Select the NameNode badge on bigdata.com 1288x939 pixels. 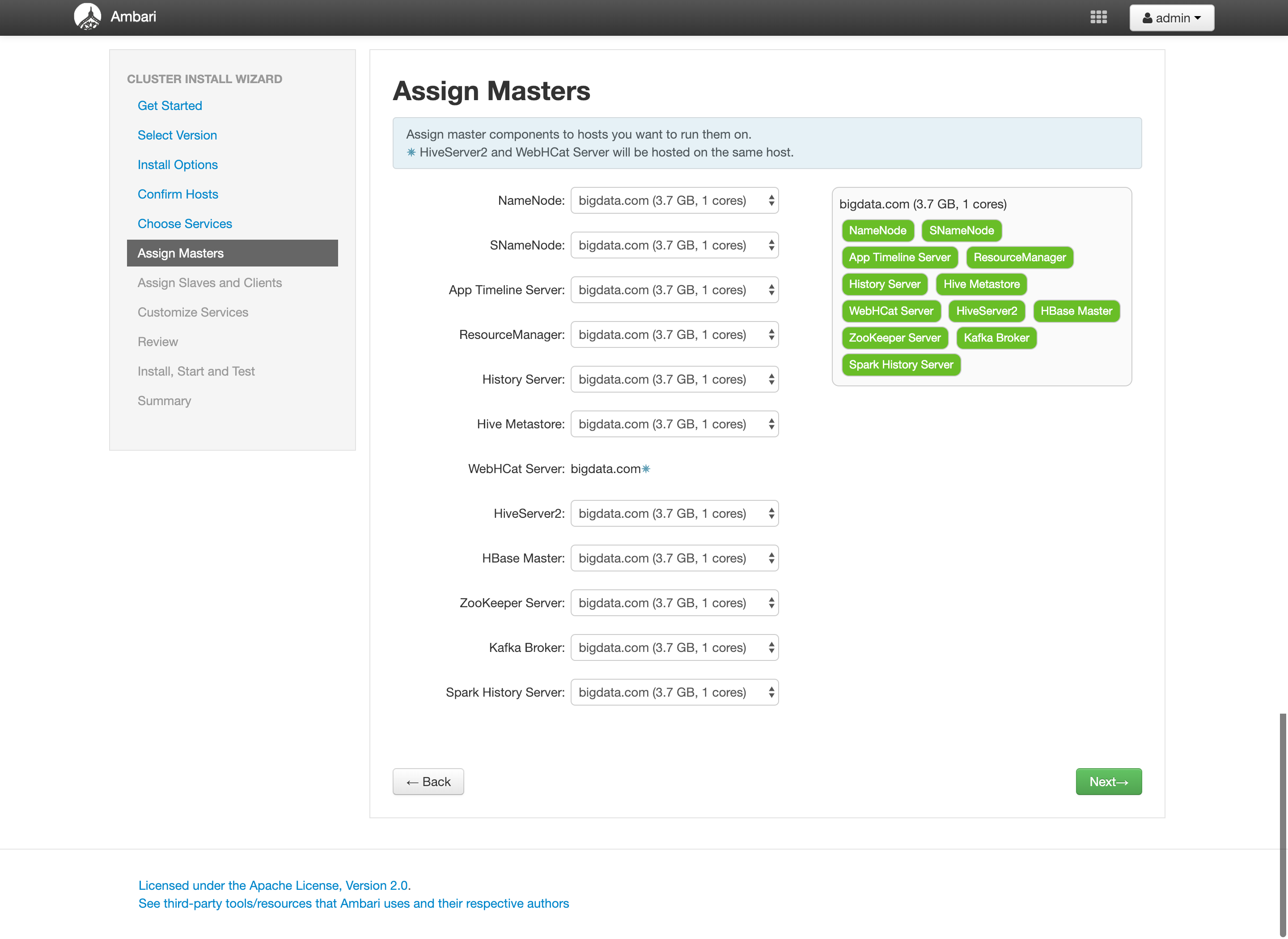click(x=878, y=230)
